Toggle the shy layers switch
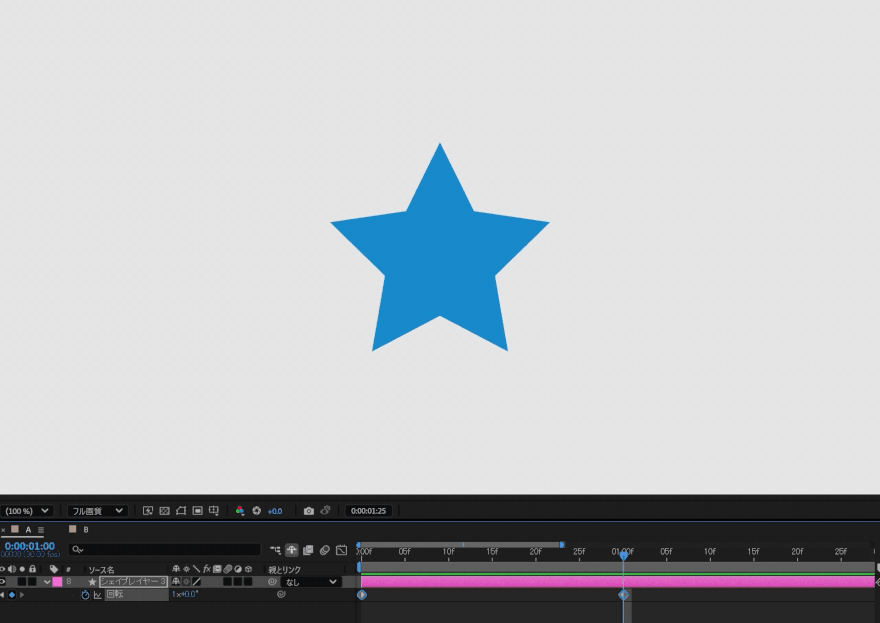 coord(292,550)
